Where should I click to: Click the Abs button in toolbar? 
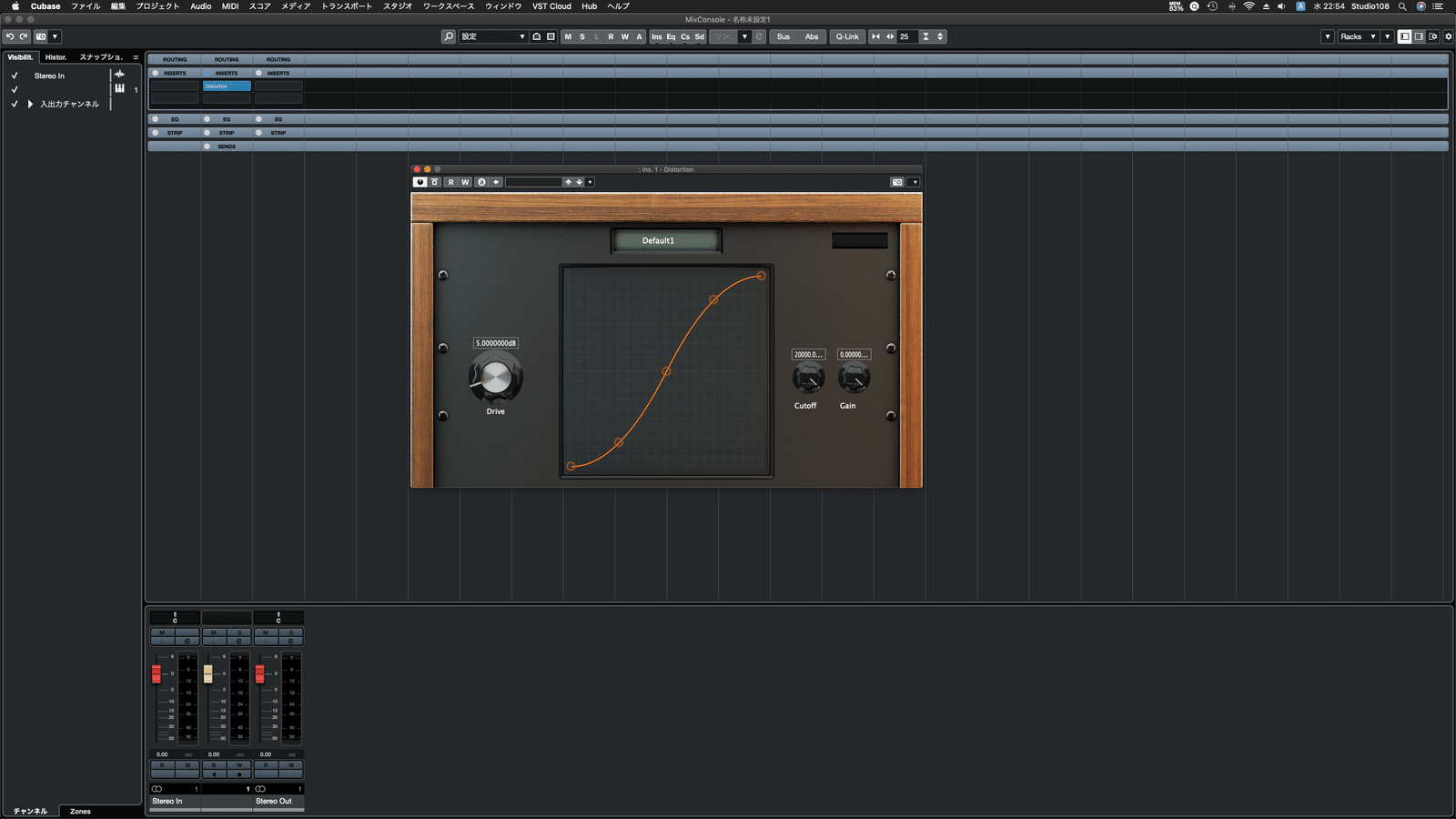pos(812,36)
